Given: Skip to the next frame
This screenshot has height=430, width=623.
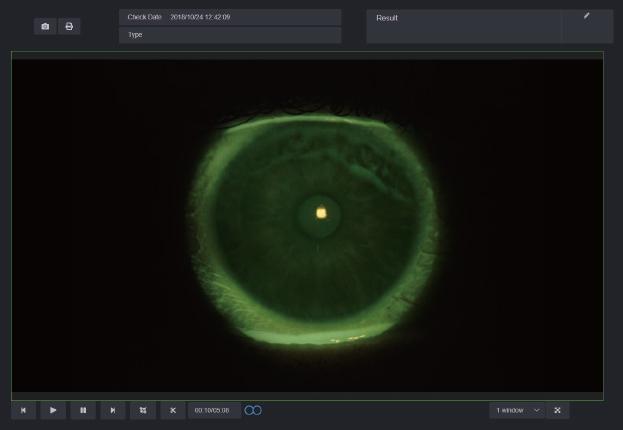Looking at the screenshot, I should click(113, 410).
